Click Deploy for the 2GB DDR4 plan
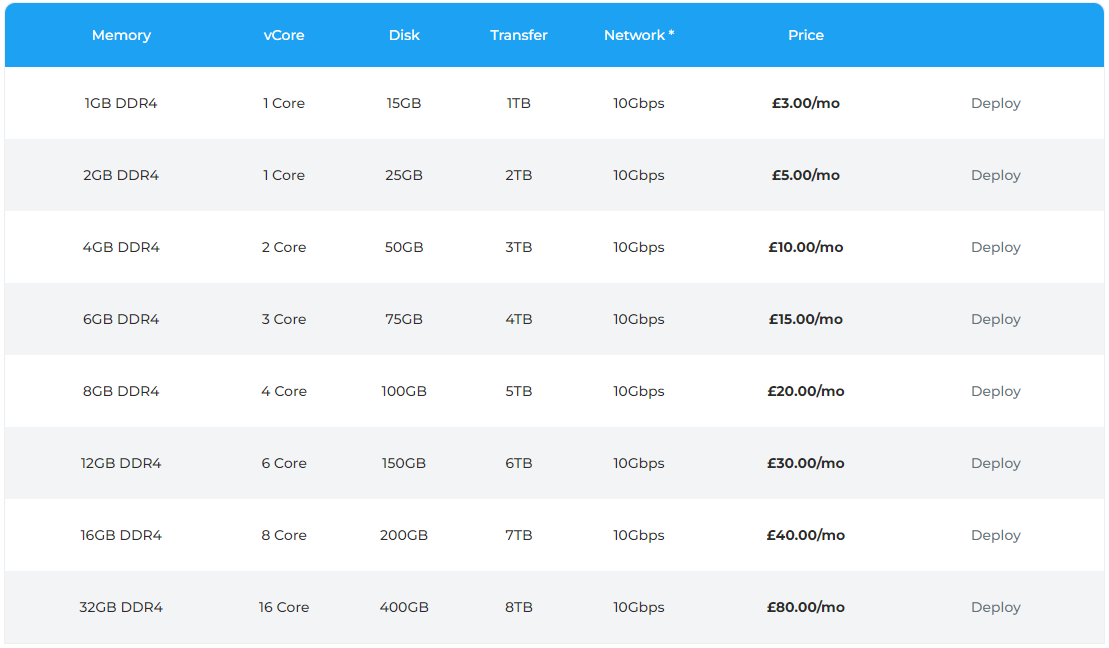The image size is (1109, 648). tap(995, 175)
